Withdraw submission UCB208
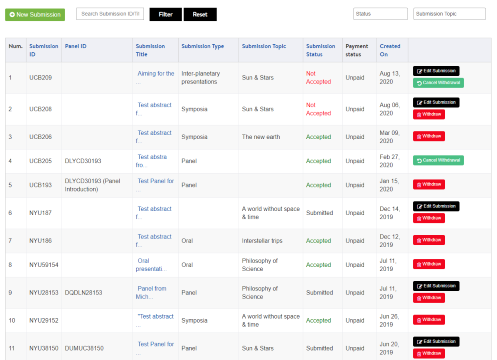 [x=429, y=114]
